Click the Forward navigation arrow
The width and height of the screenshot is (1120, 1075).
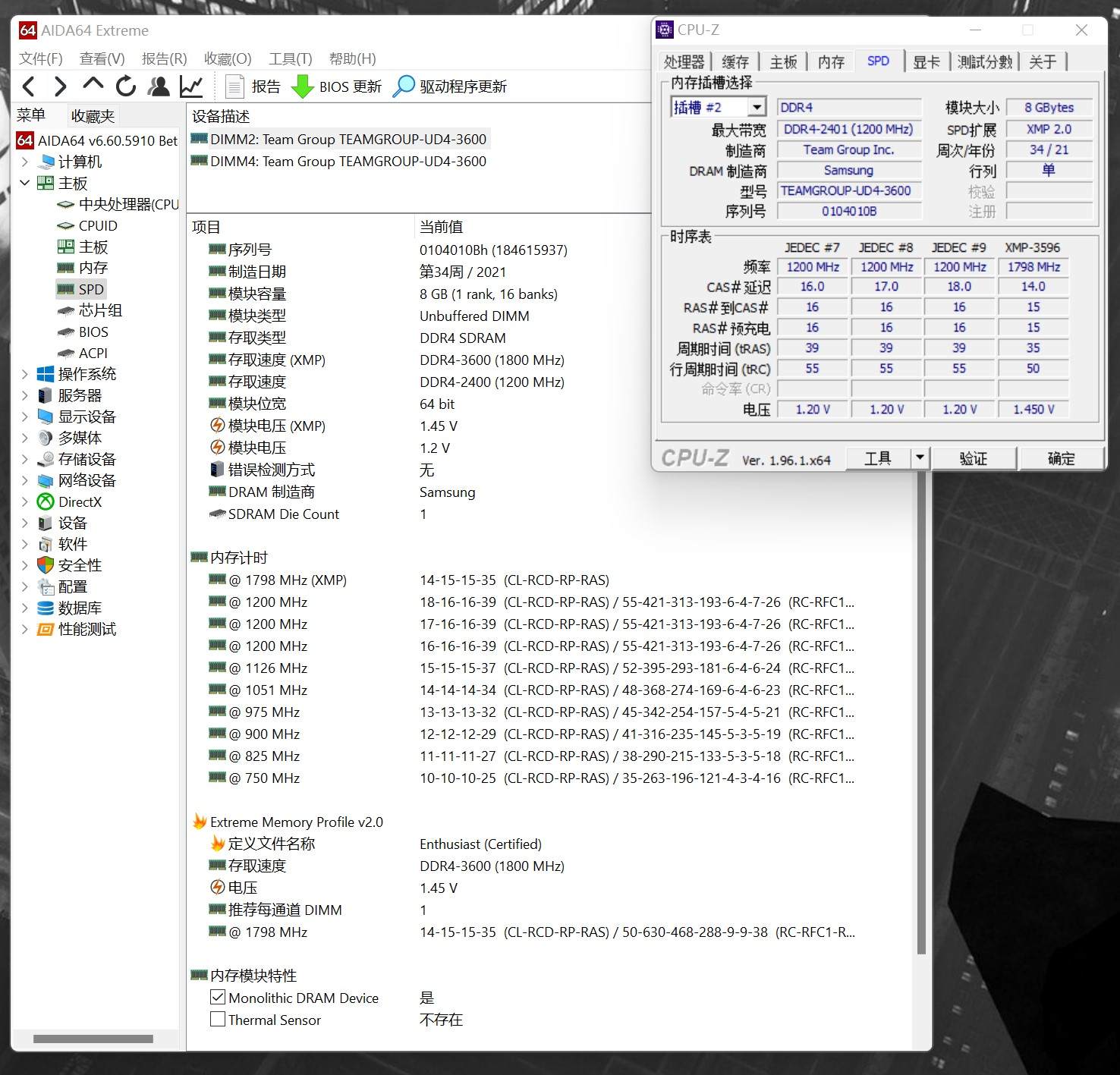coord(61,86)
